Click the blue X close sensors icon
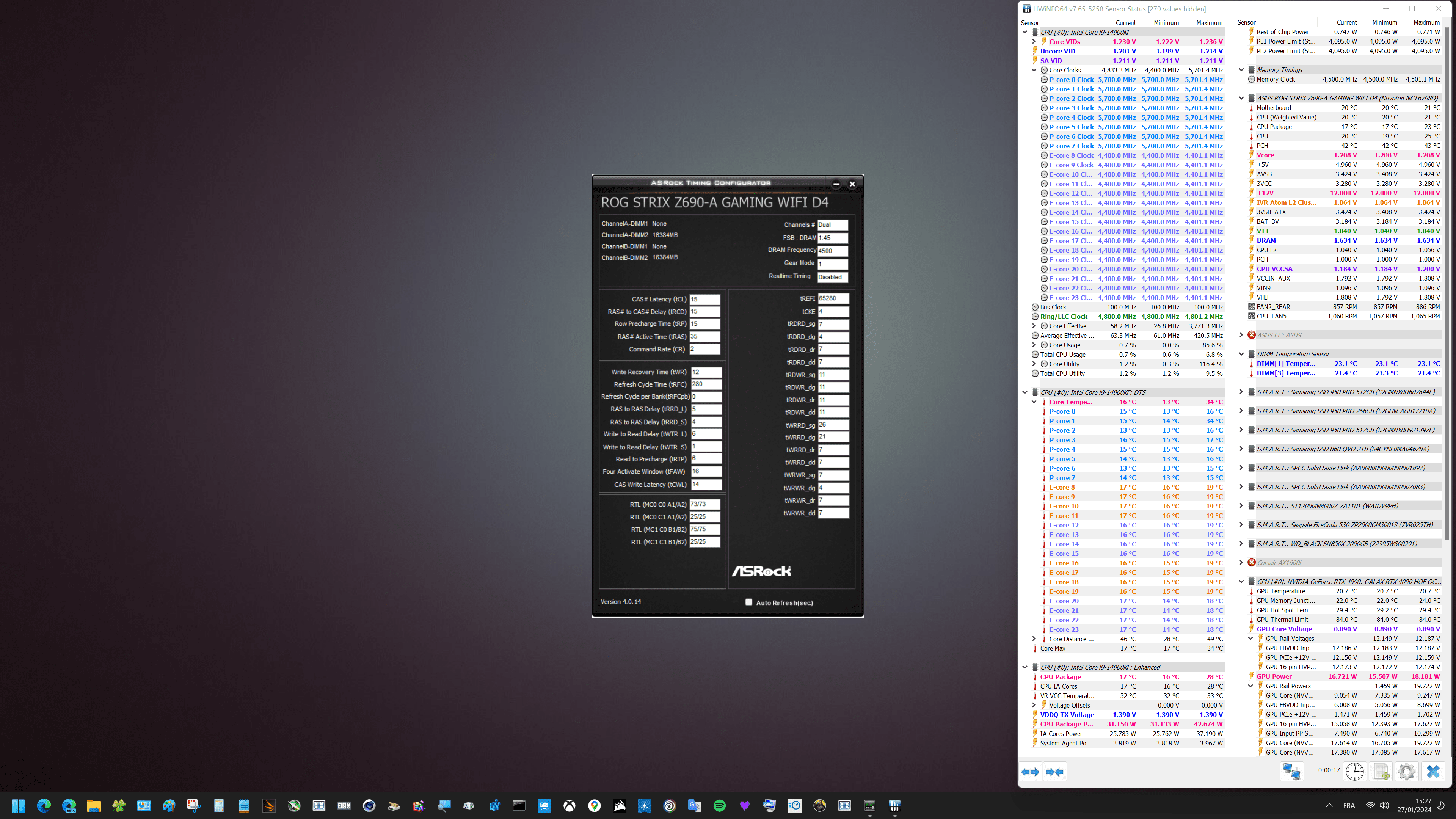Screen dimensions: 1456x819 click(x=1433, y=771)
